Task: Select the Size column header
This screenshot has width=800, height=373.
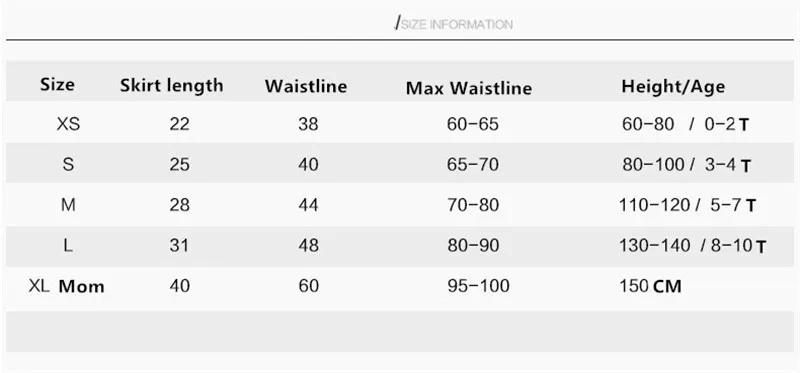Action: (57, 84)
